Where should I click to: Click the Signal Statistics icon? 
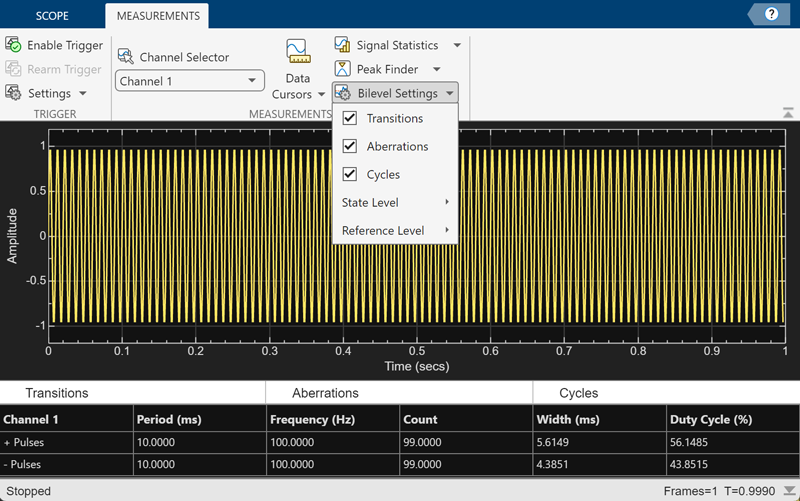click(343, 45)
